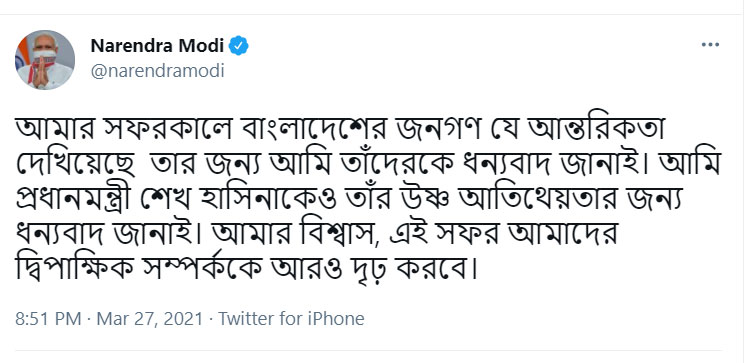
Task: Open the three-dot more options menu
Action: (710, 45)
